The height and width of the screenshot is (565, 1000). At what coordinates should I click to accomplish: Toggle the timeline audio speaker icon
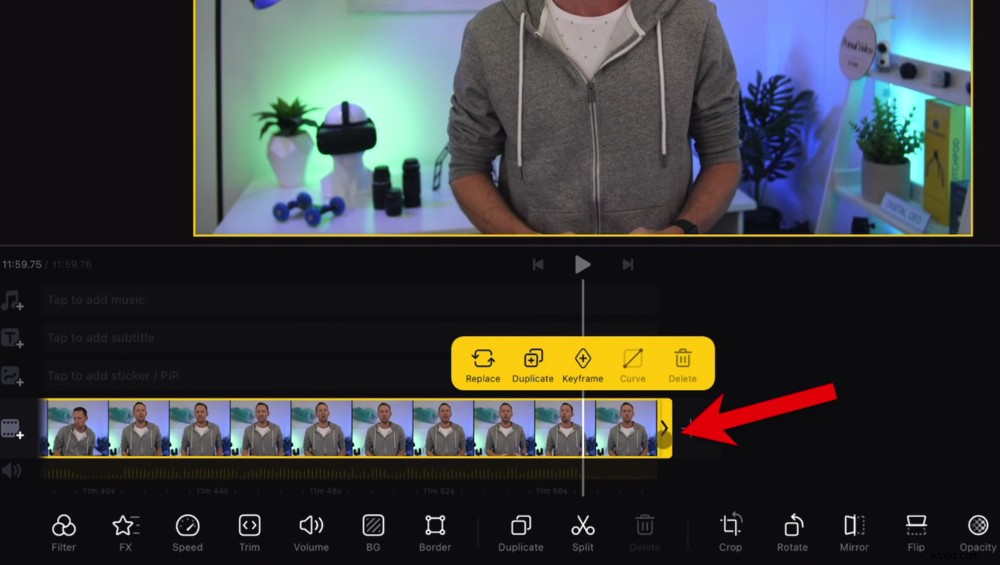click(x=11, y=471)
